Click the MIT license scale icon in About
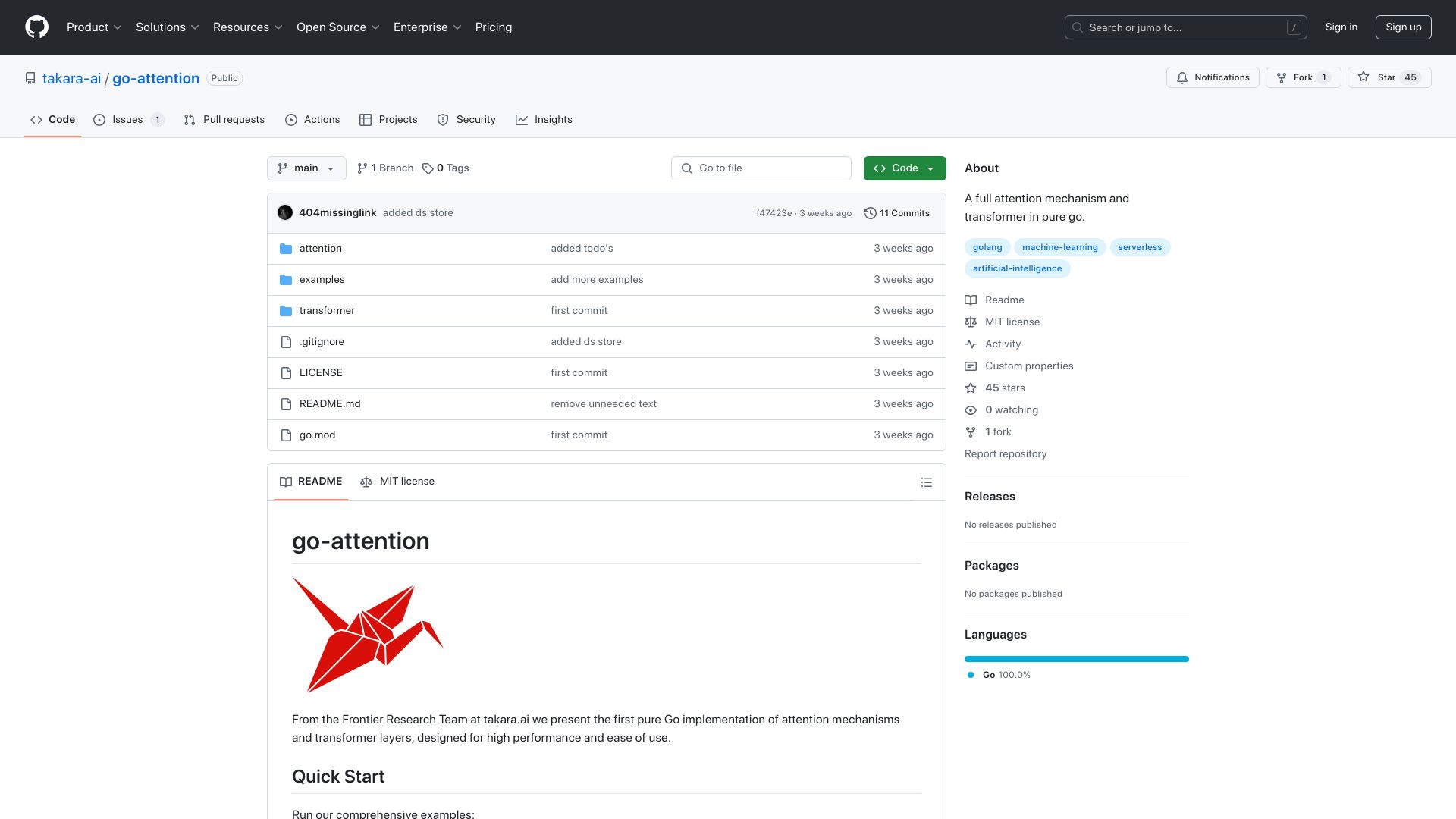The image size is (1456, 819). pyautogui.click(x=971, y=322)
